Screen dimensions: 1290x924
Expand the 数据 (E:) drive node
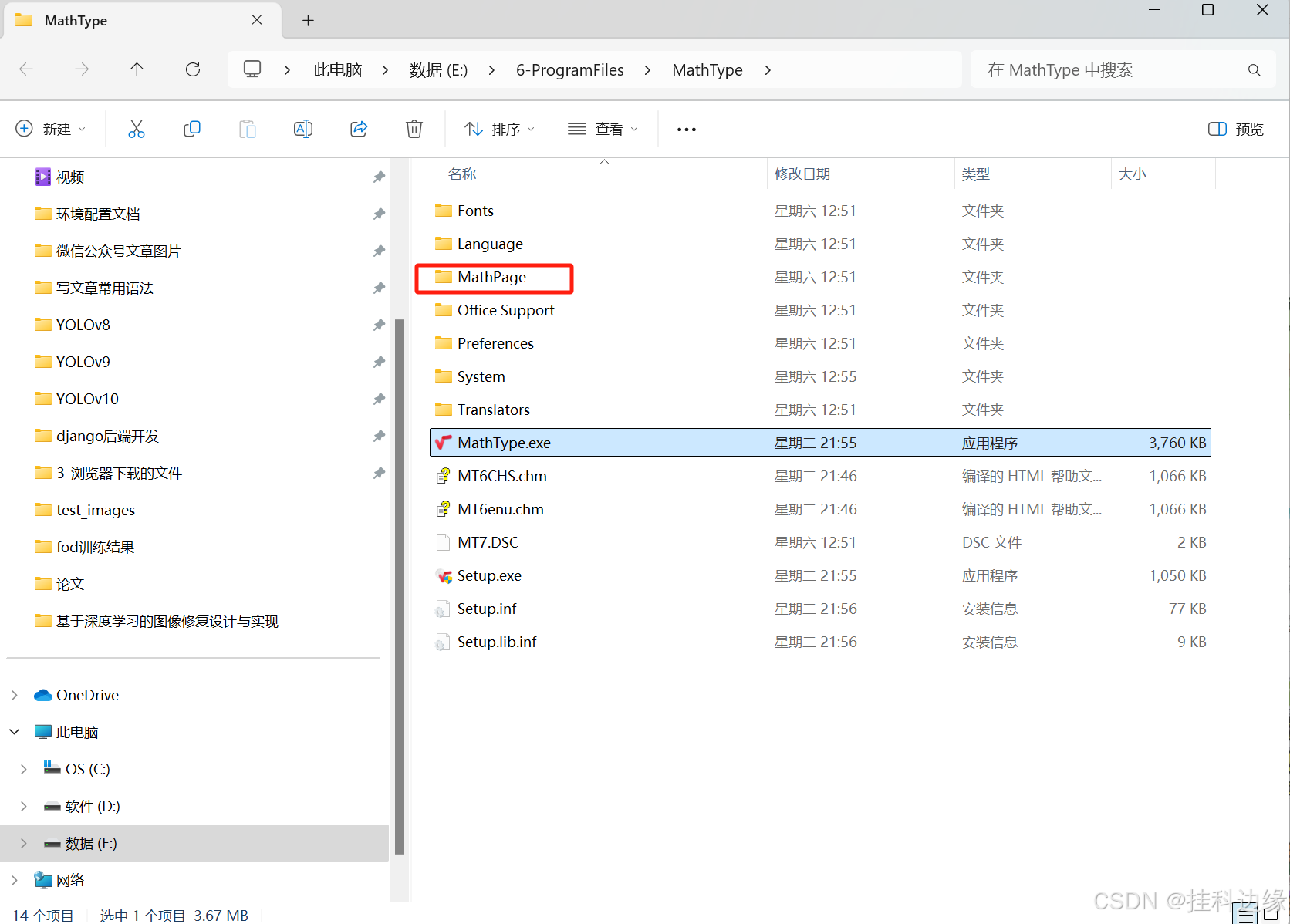(24, 843)
